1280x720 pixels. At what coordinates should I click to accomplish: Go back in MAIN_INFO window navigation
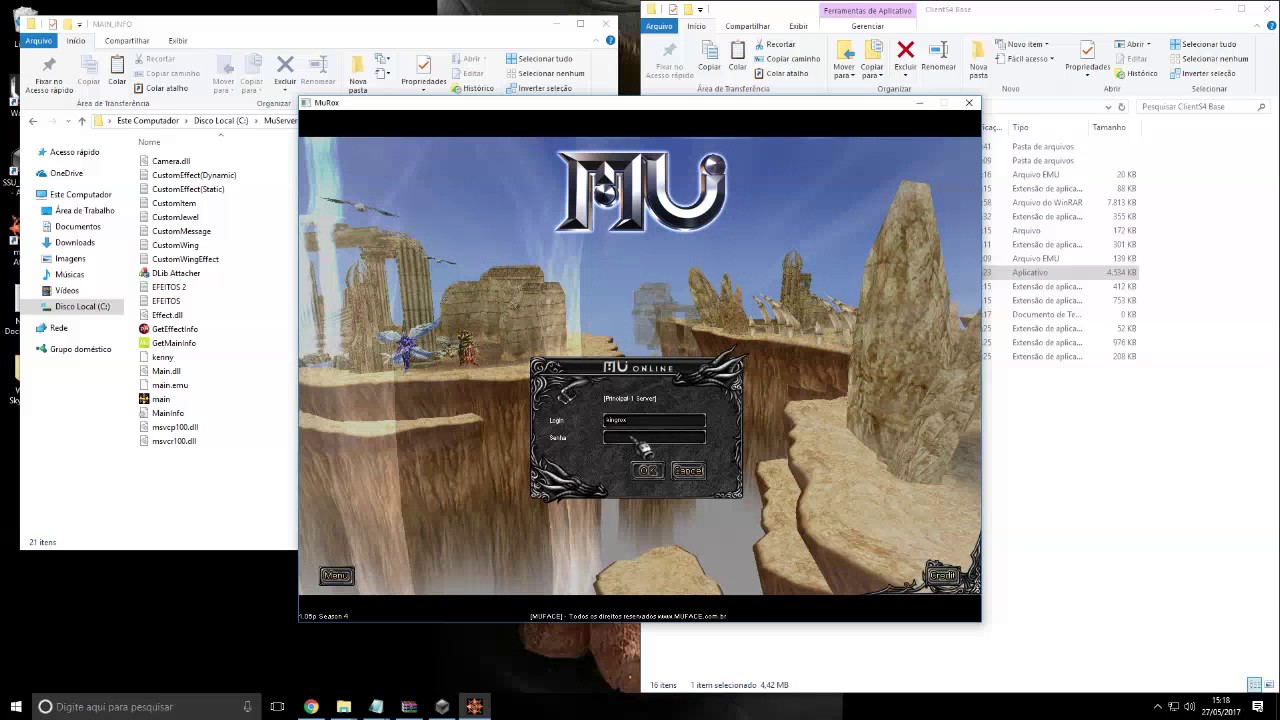click(x=32, y=121)
